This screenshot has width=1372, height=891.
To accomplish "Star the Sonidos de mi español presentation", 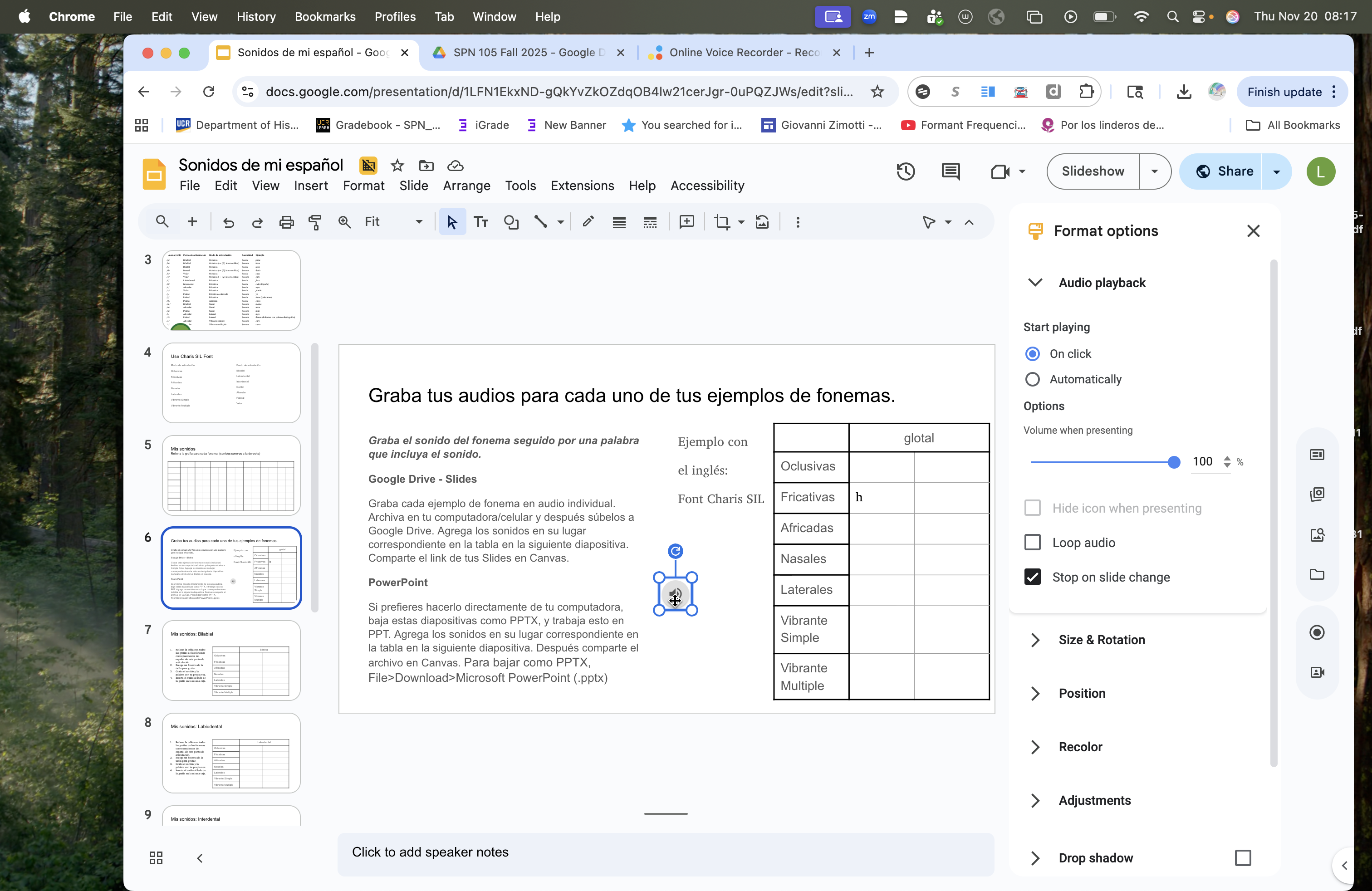I will 397,166.
